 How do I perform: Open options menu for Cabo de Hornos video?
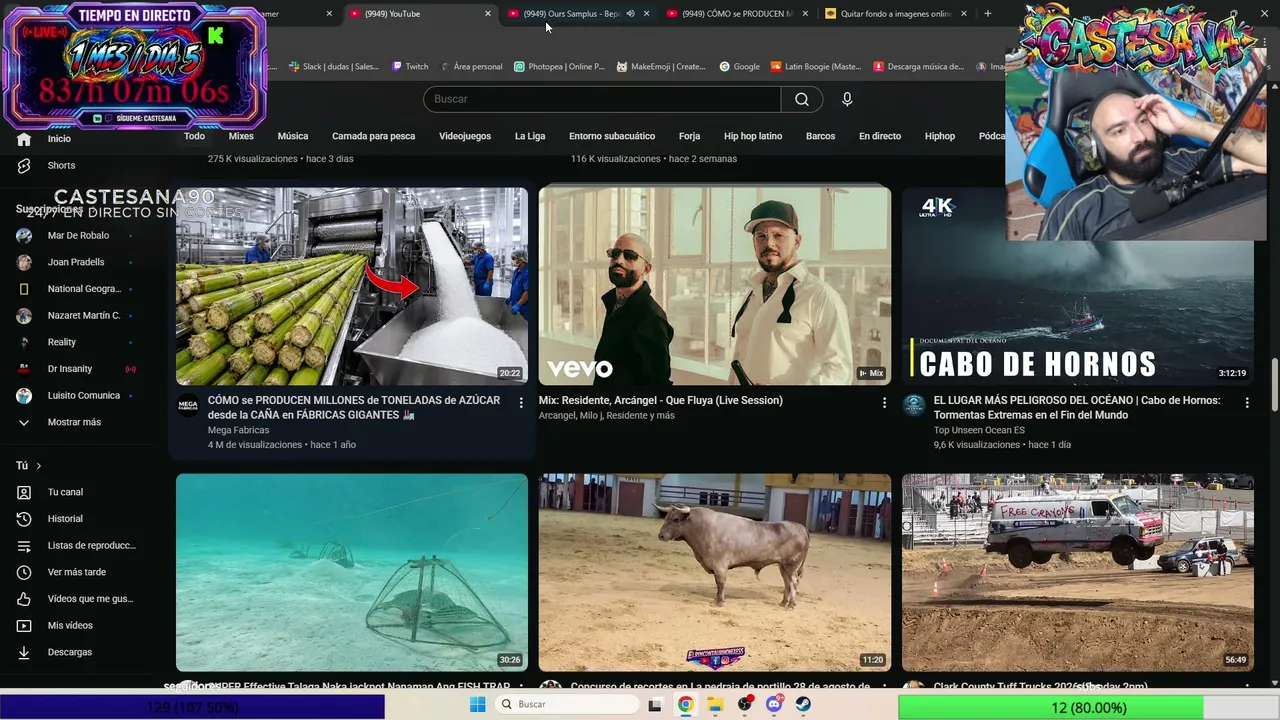pos(1247,402)
